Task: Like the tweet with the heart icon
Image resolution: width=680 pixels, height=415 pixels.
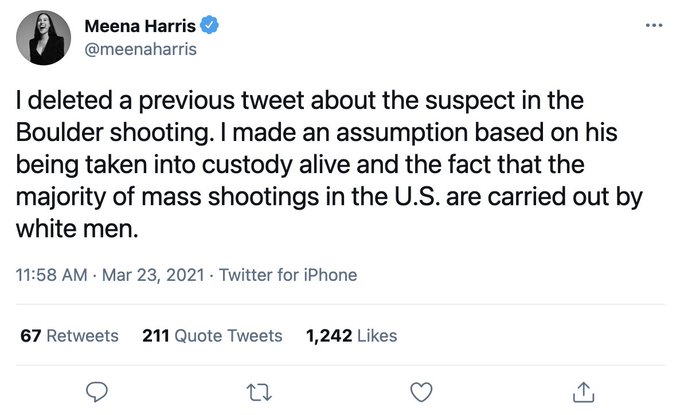Action: coord(421,389)
